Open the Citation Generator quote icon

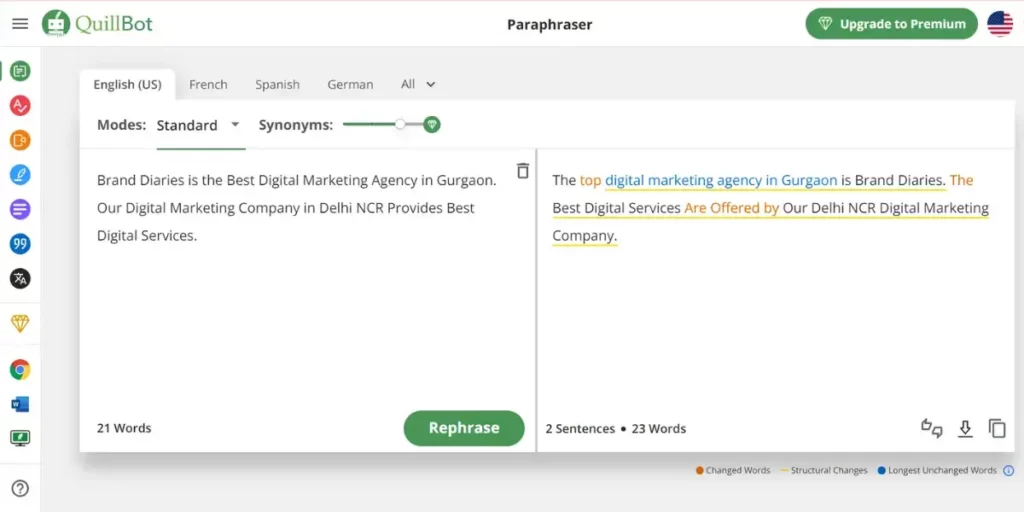click(x=20, y=244)
